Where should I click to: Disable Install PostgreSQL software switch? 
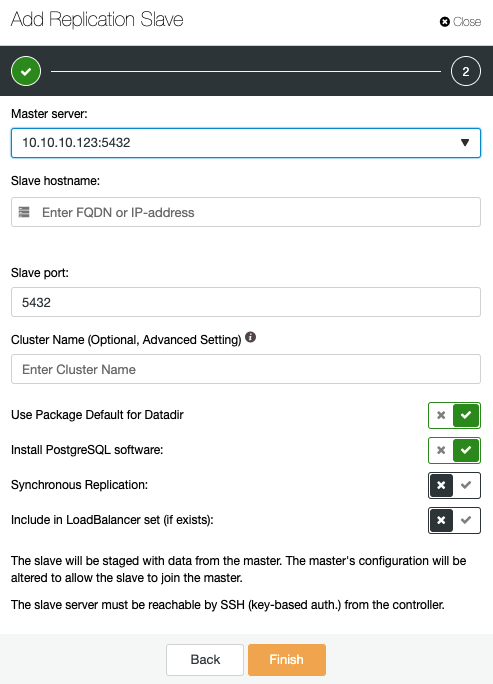coord(454,450)
